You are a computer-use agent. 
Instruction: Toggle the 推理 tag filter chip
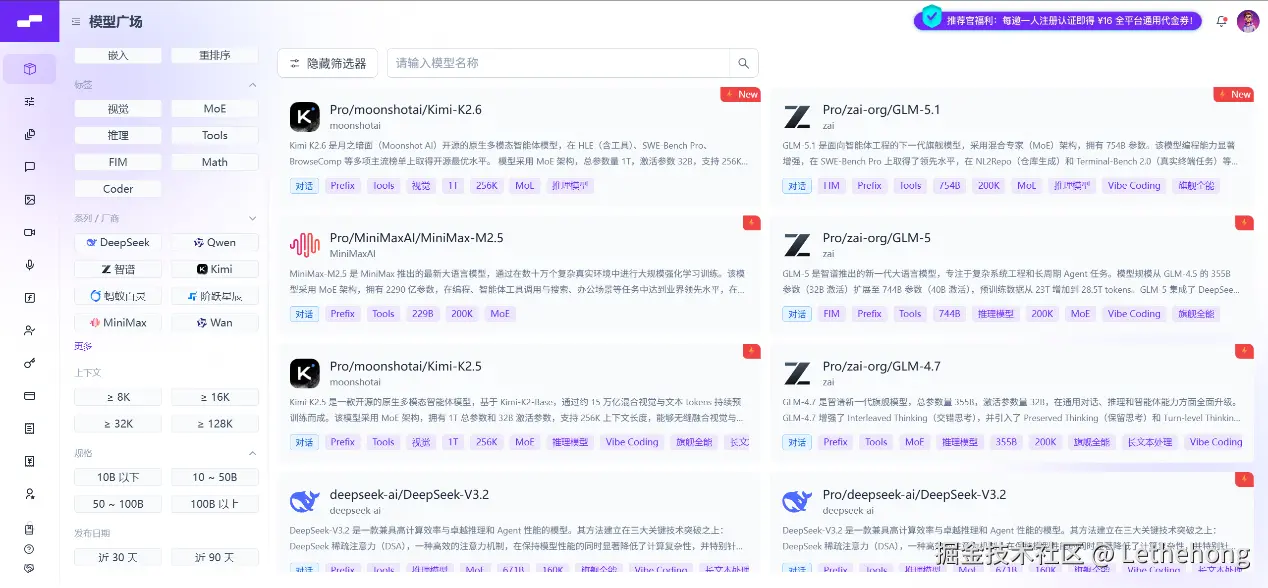pyautogui.click(x=118, y=135)
